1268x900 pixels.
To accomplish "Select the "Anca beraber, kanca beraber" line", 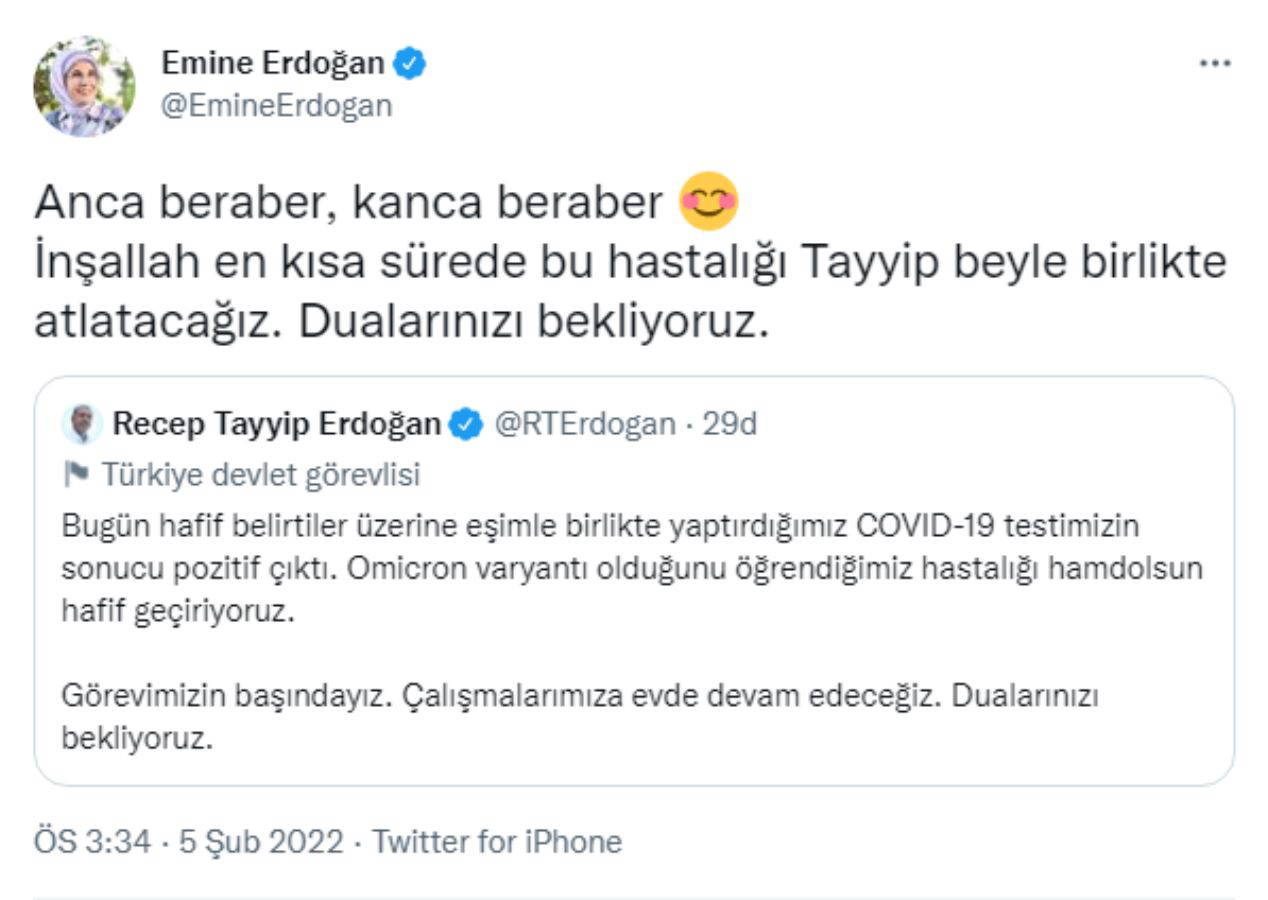I will 348,203.
